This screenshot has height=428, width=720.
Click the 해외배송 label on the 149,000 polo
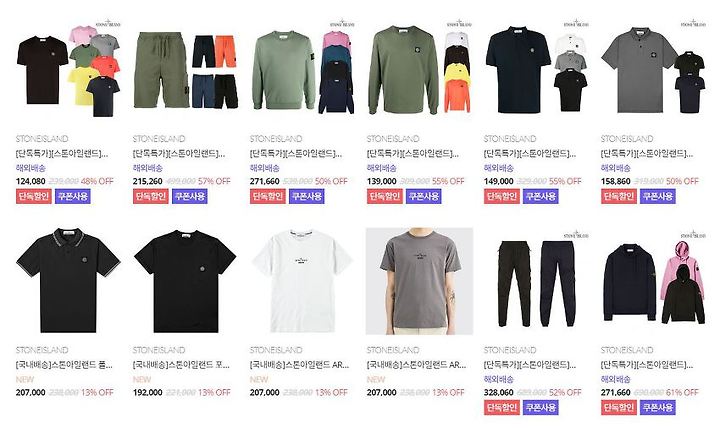click(499, 168)
